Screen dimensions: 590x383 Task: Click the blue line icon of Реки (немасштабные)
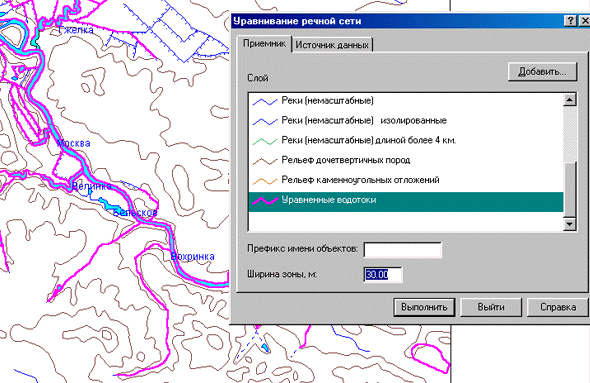(265, 102)
